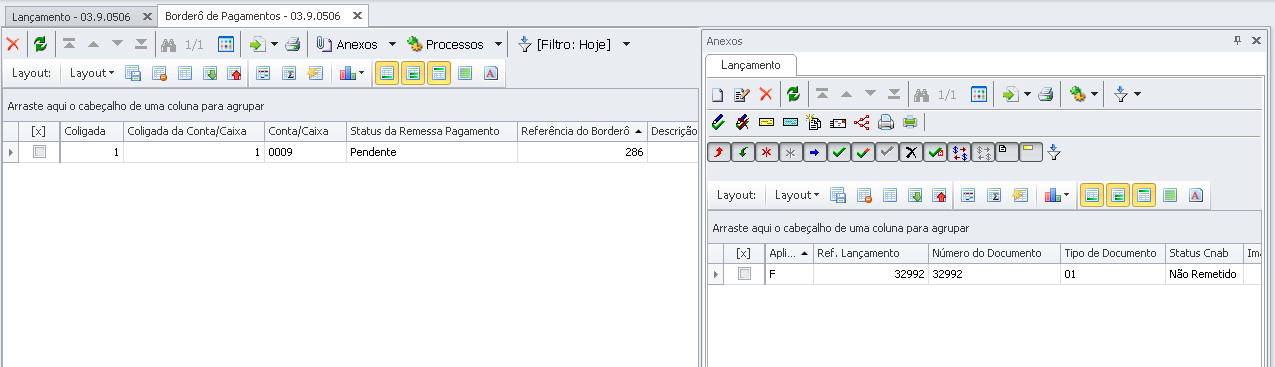This screenshot has height=367, width=1275.
Task: Refresh the Anexos Lançamento list
Action: (x=794, y=94)
